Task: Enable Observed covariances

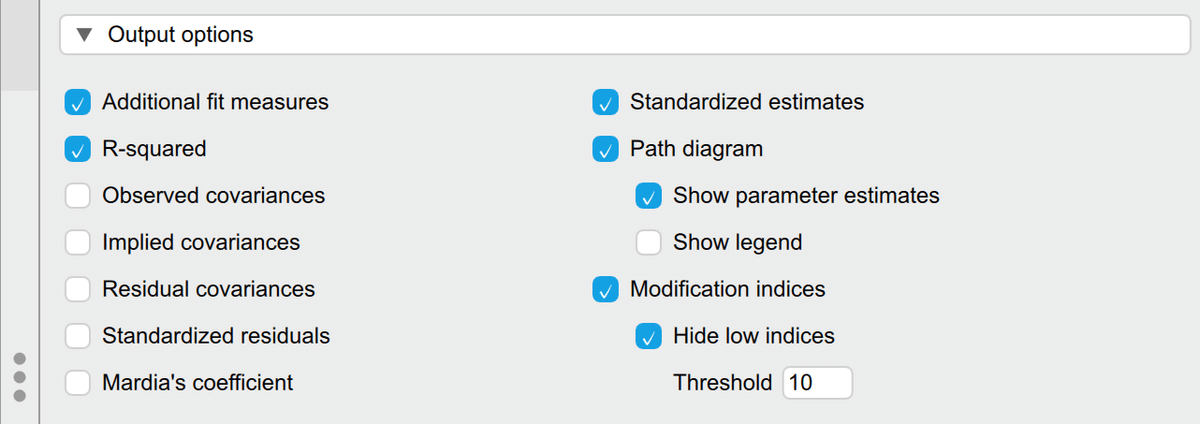Action: click(78, 196)
